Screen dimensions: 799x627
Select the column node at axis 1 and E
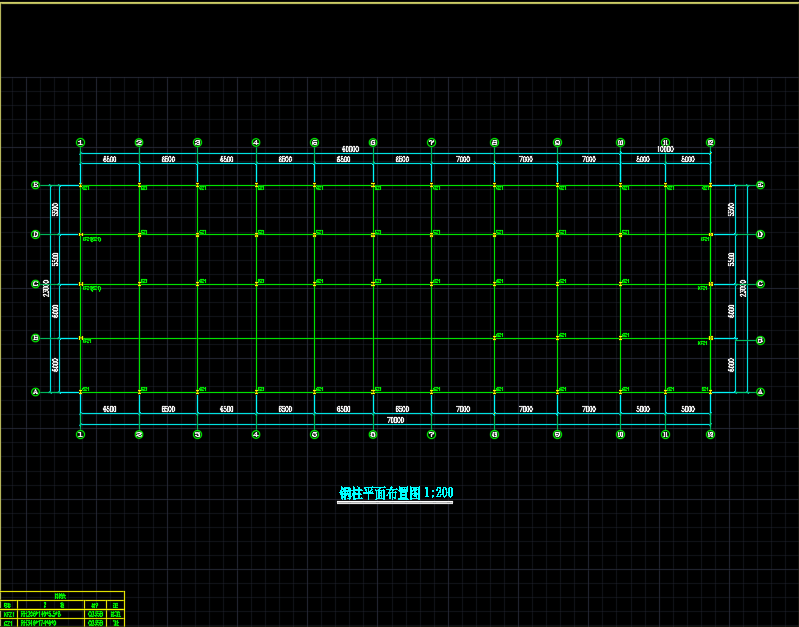(x=80, y=185)
